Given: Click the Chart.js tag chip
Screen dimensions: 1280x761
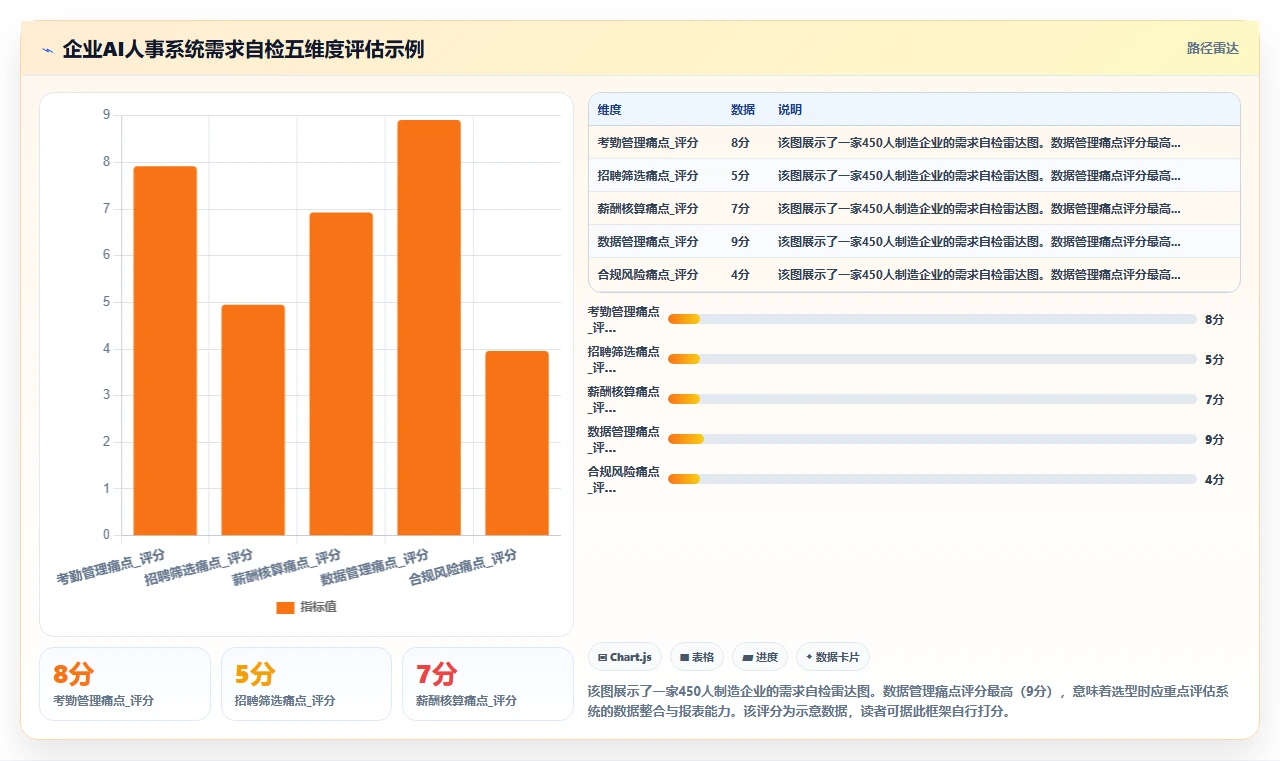Looking at the screenshot, I should click(625, 657).
